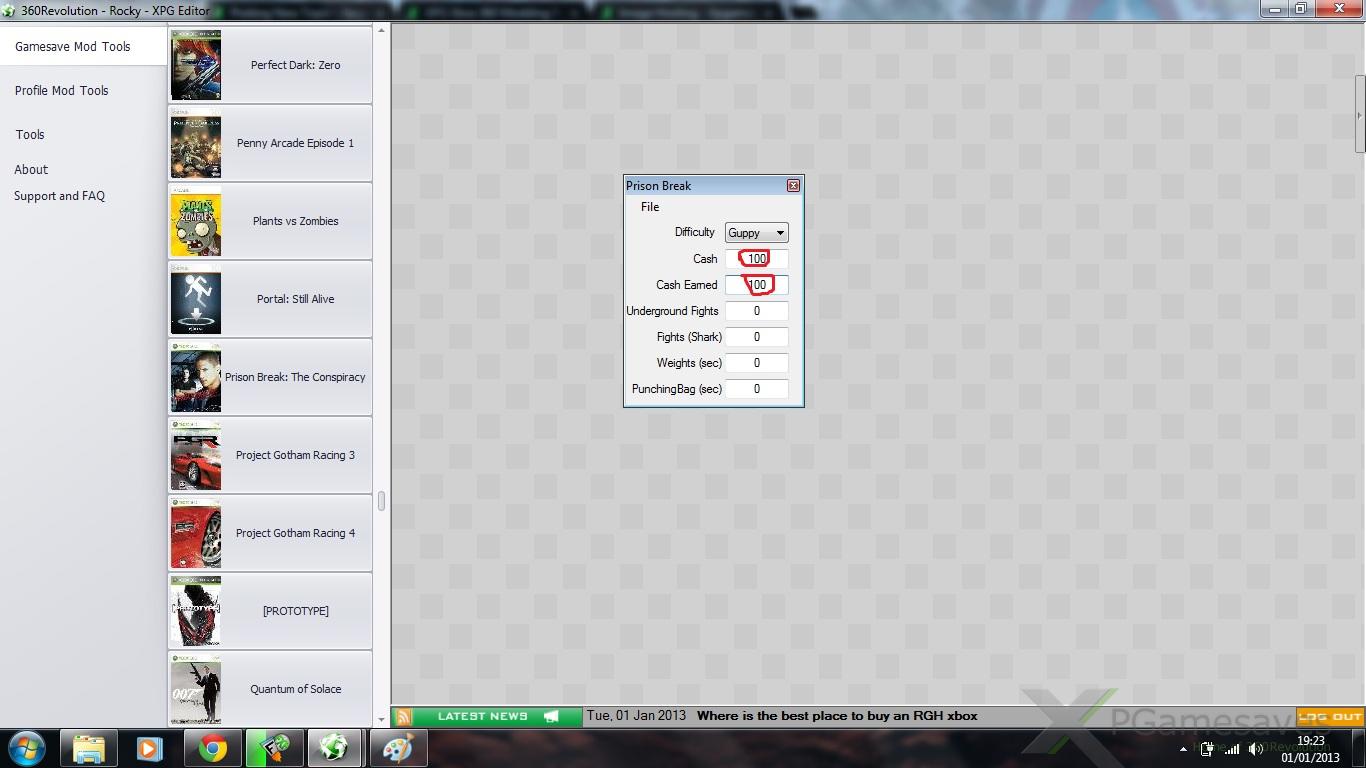This screenshot has width=1366, height=768.
Task: Expand the Difficulty dropdown showing Guppy
Action: tap(756, 233)
